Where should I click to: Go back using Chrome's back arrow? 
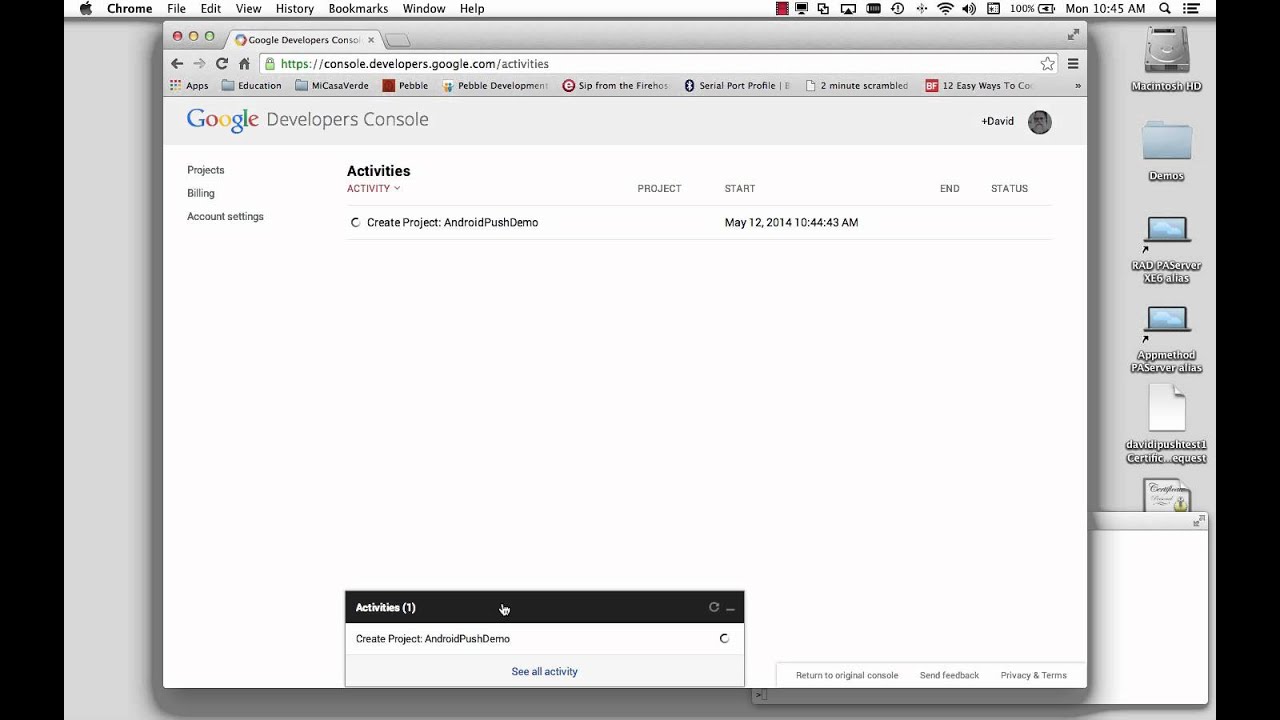(x=177, y=63)
